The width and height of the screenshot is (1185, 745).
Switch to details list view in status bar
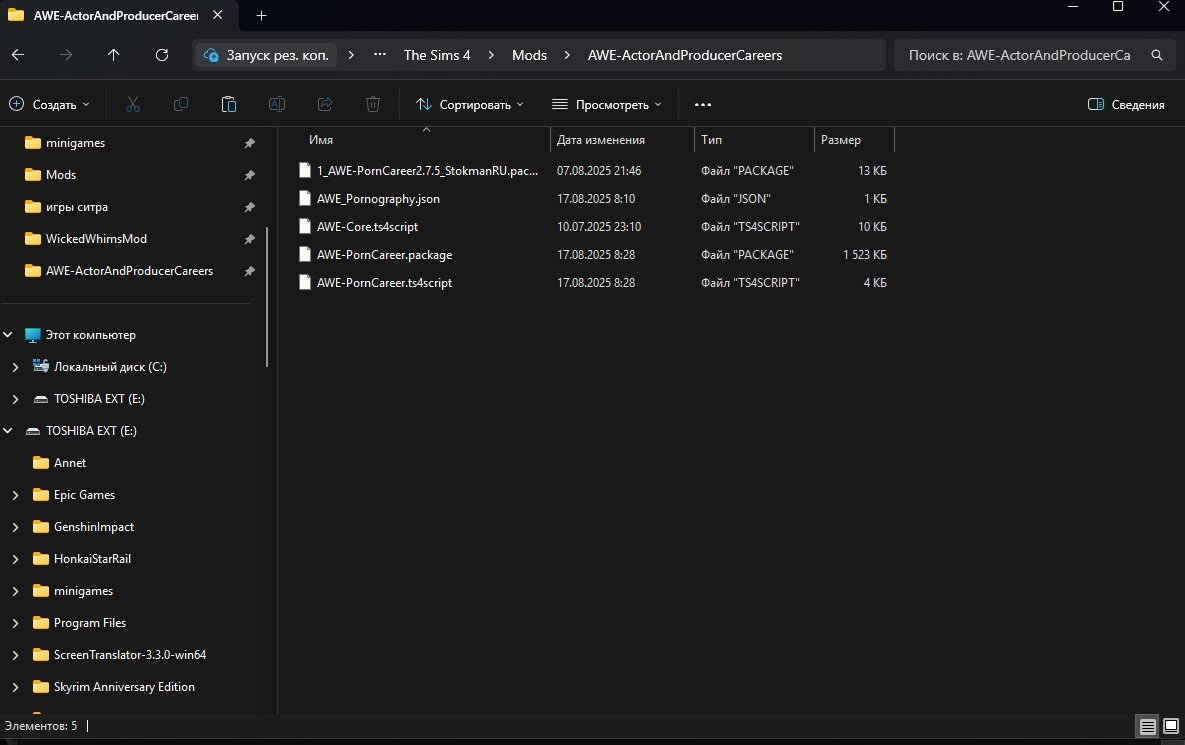click(1147, 726)
